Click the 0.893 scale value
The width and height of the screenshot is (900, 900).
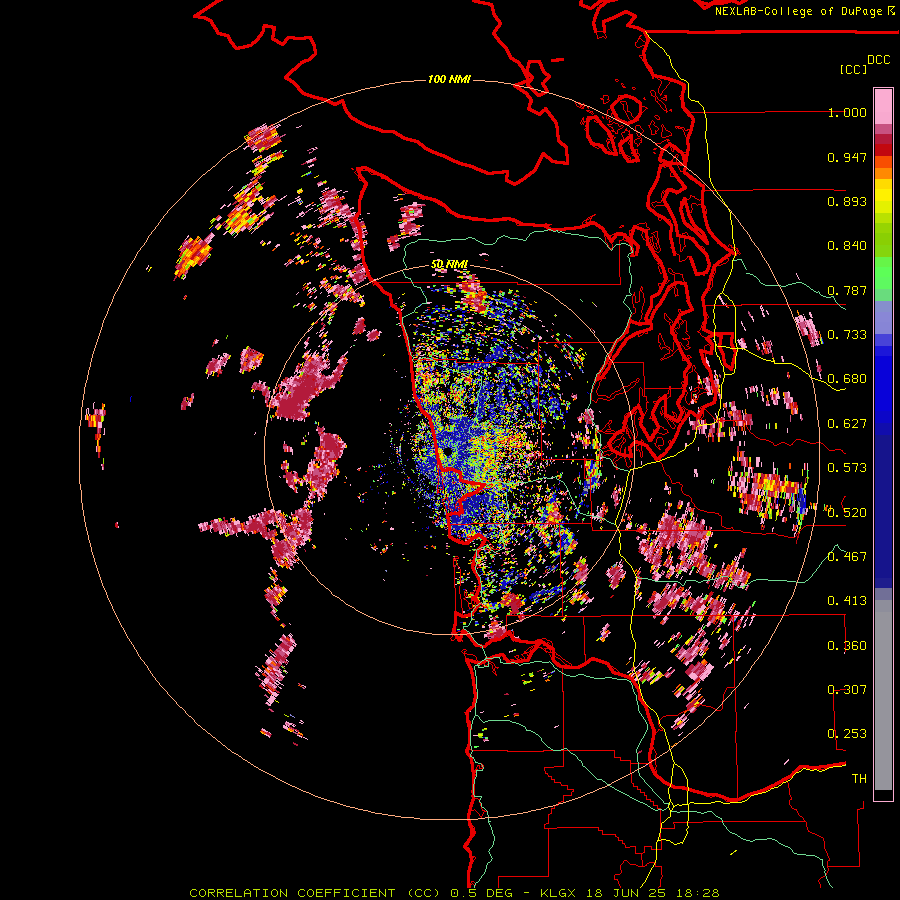click(x=847, y=201)
